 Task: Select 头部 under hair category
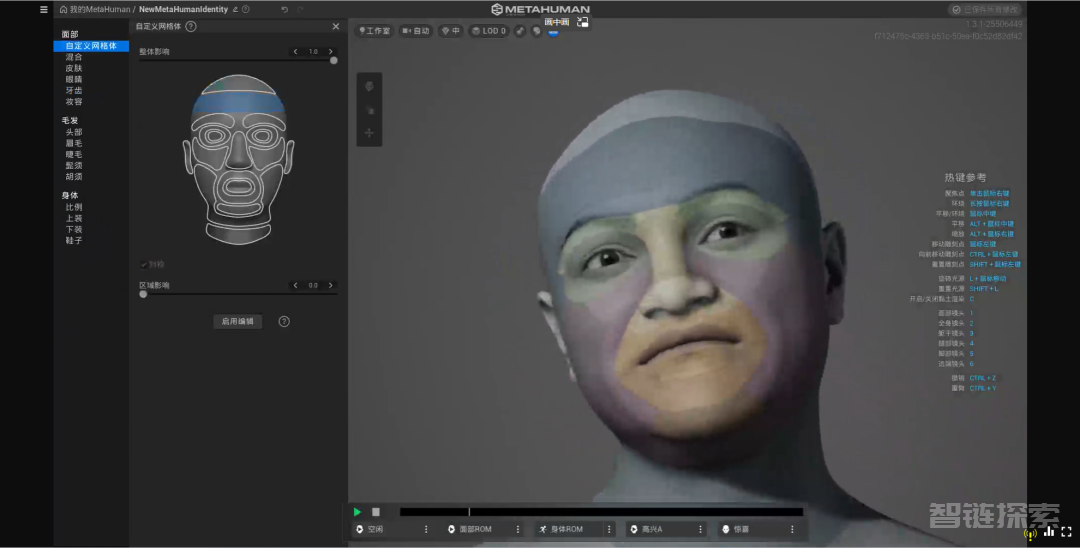[x=74, y=132]
